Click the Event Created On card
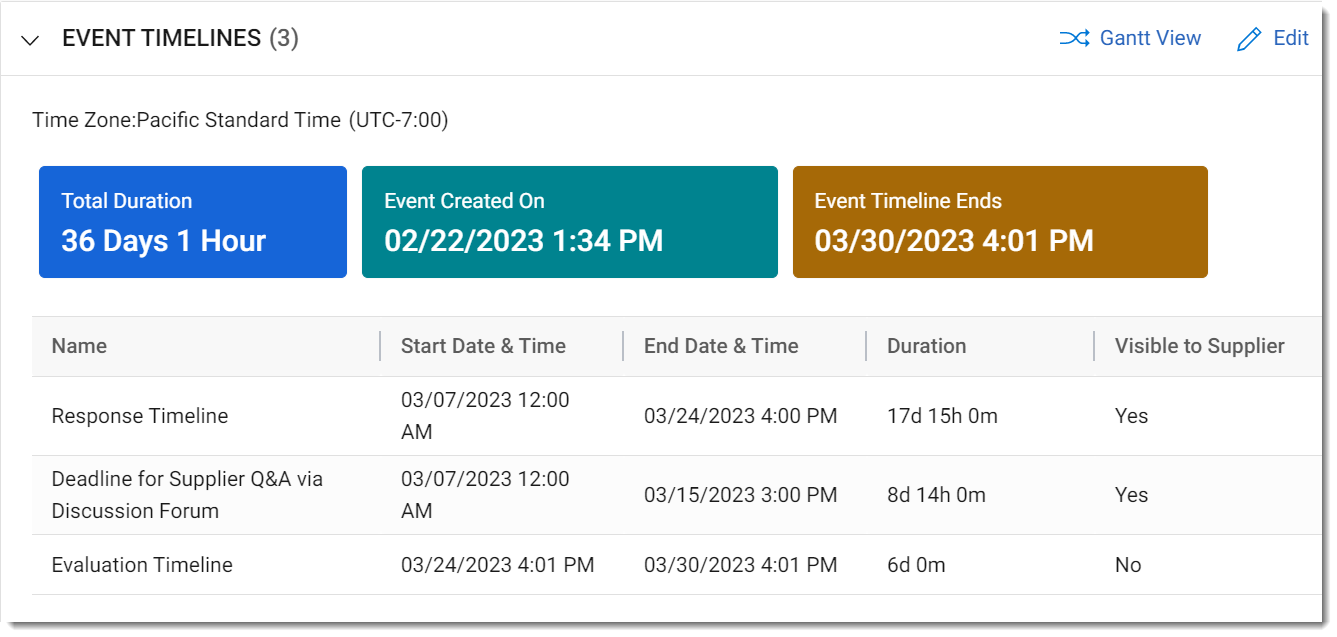The width and height of the screenshot is (1337, 637). click(x=570, y=221)
